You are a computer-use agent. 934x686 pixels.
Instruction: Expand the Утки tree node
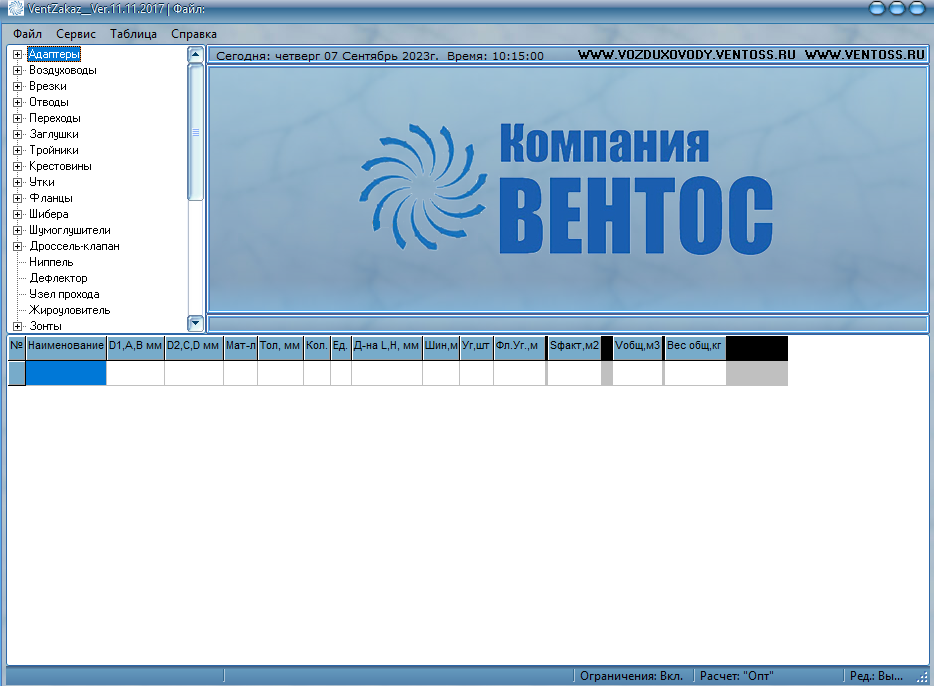(17, 183)
